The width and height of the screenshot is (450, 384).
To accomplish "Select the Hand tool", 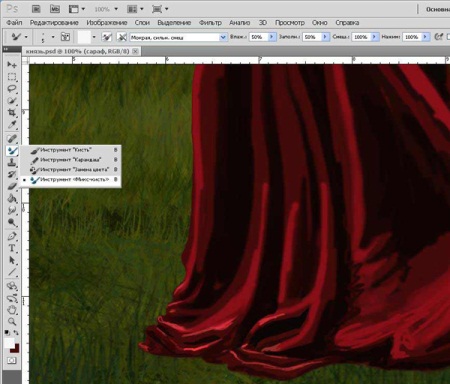I will coord(12,310).
